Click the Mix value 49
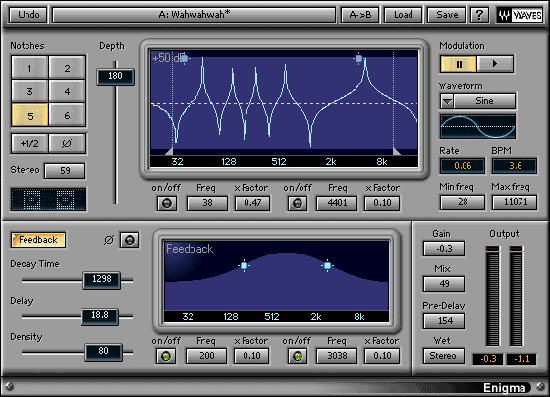Screen dimensions: 550x397 coord(444,284)
